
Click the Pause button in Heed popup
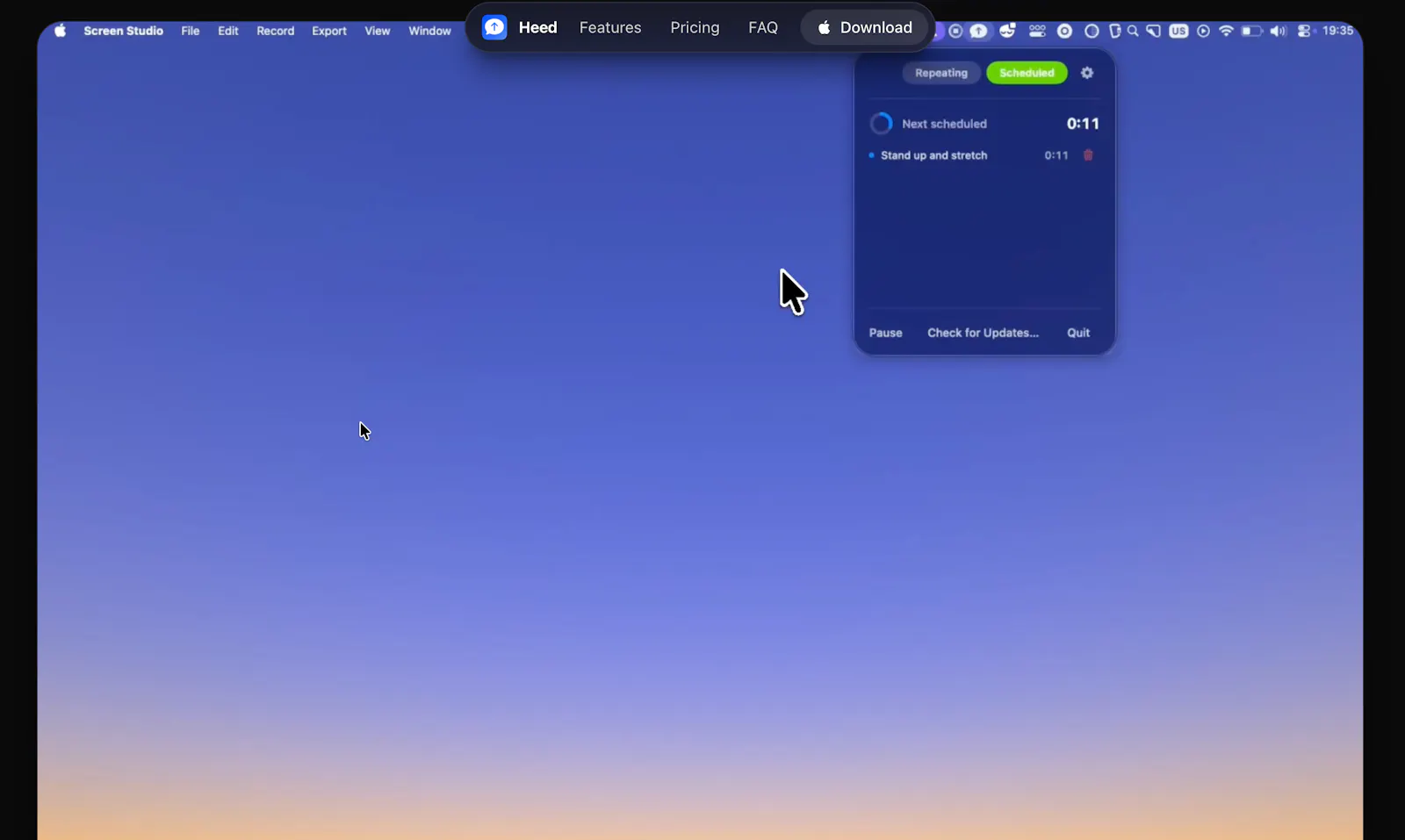(x=885, y=333)
